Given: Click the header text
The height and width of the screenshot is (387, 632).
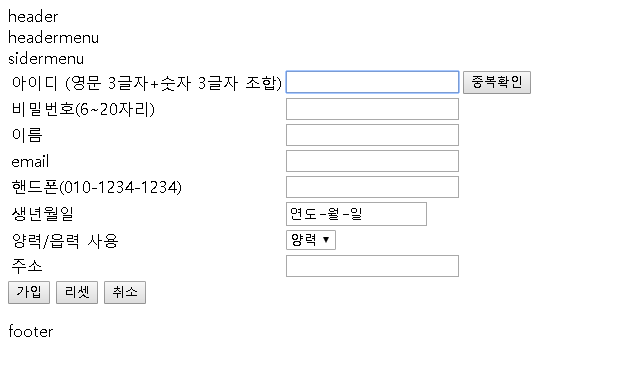Looking at the screenshot, I should pos(33,17).
